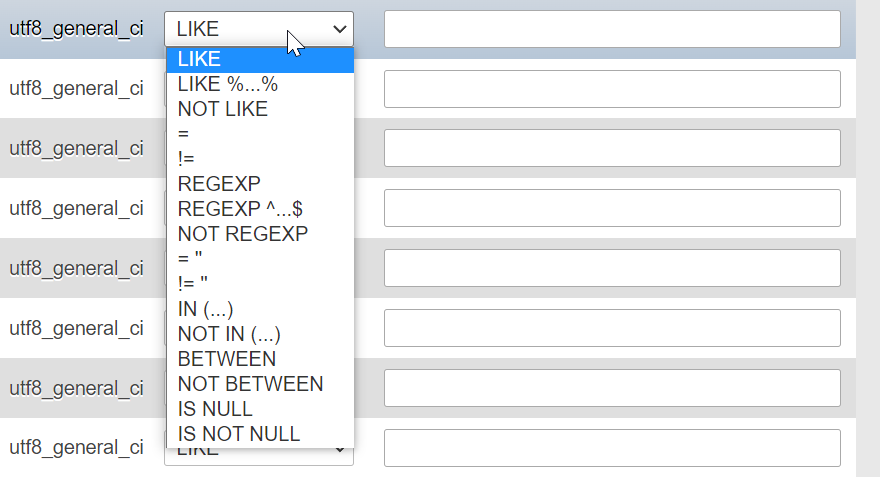Select the highlighted LIKE option
This screenshot has height=477, width=880.
tap(260, 59)
